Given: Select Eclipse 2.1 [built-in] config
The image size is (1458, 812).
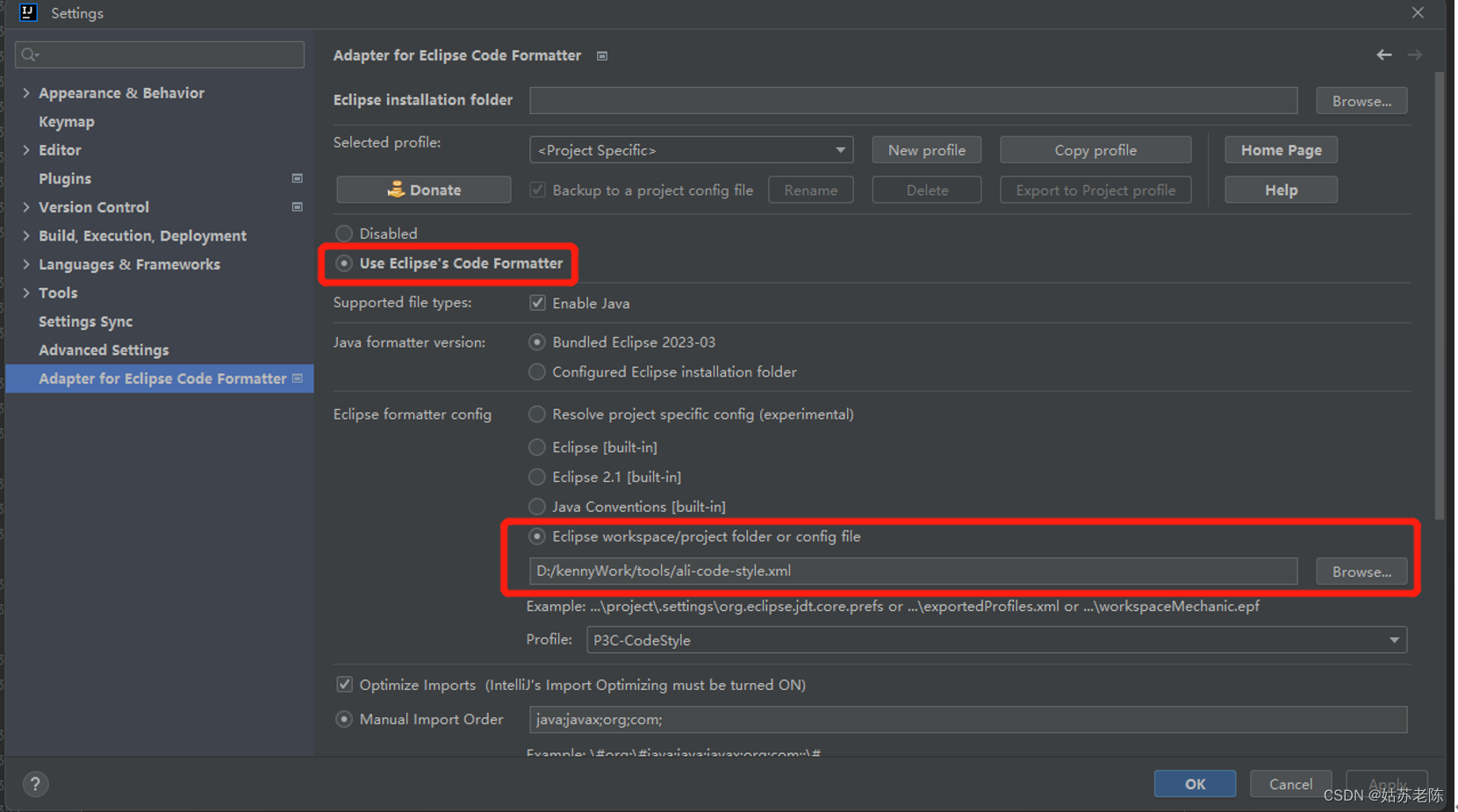Looking at the screenshot, I should point(537,478).
